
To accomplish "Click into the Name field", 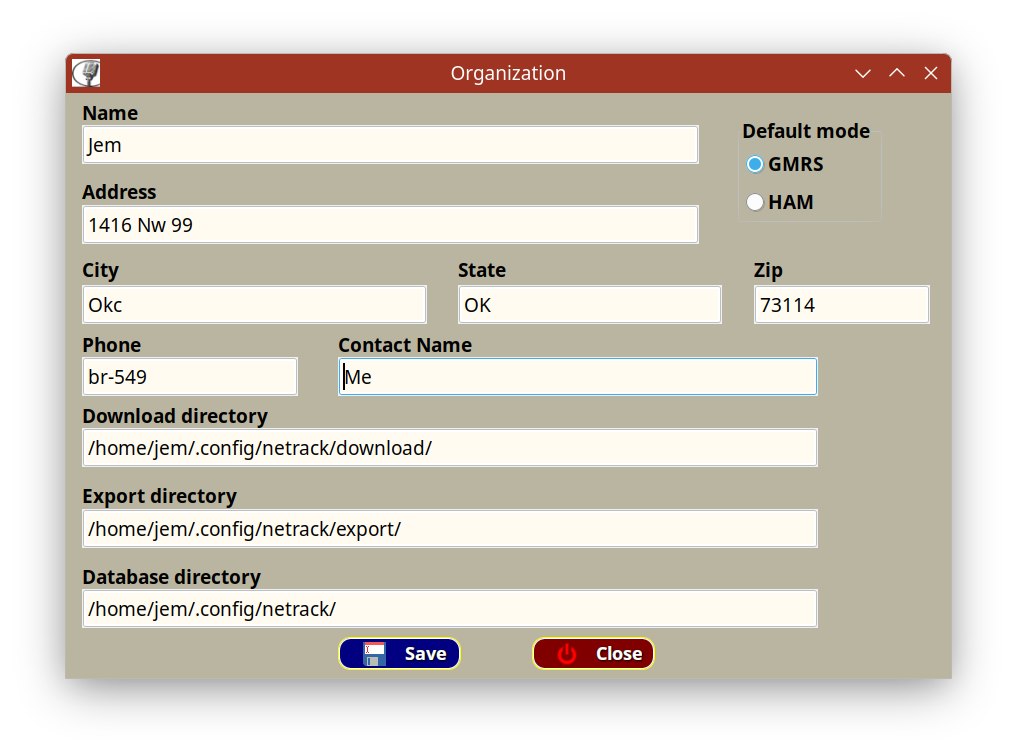I will tap(390, 145).
